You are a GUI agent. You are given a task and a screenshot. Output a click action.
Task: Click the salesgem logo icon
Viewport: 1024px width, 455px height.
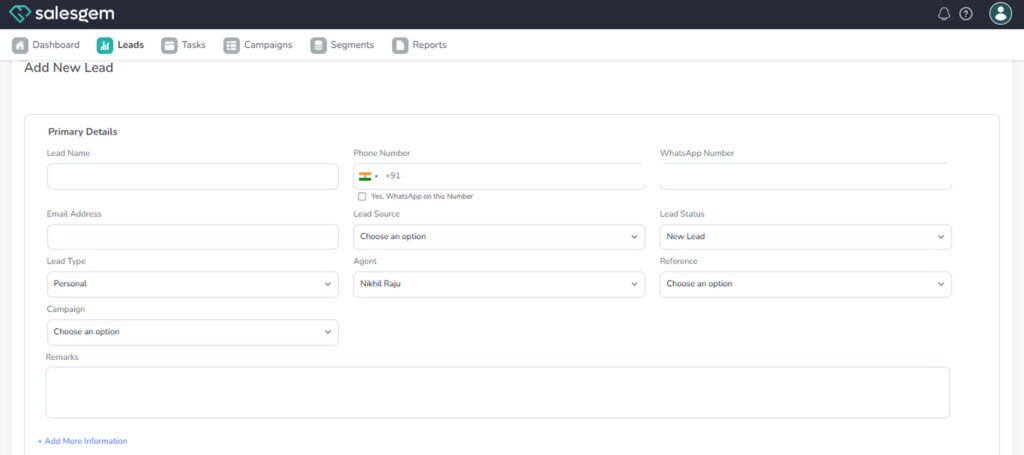[x=20, y=14]
